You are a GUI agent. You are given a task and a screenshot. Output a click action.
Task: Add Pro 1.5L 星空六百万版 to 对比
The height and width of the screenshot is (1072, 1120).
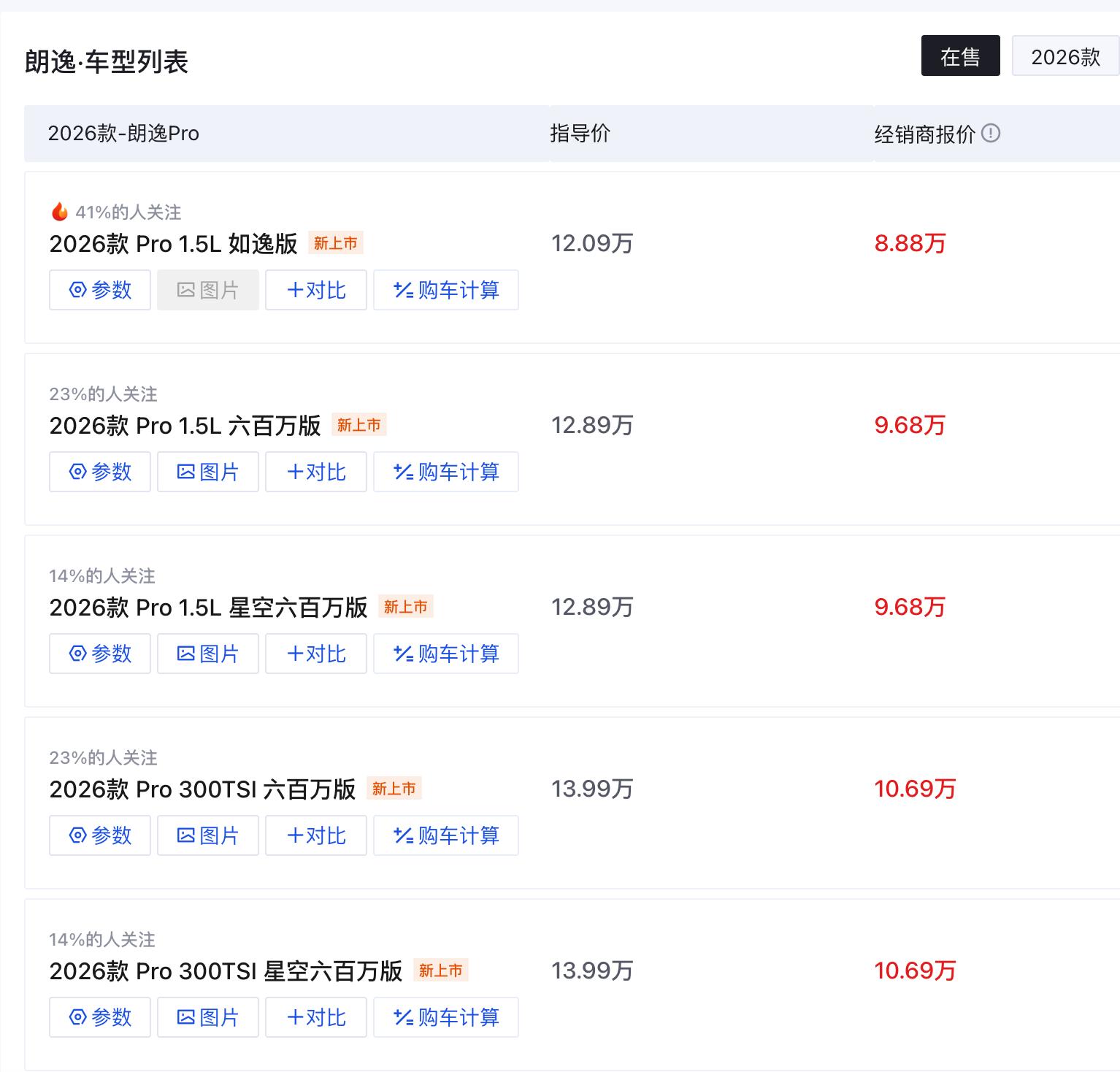click(316, 654)
